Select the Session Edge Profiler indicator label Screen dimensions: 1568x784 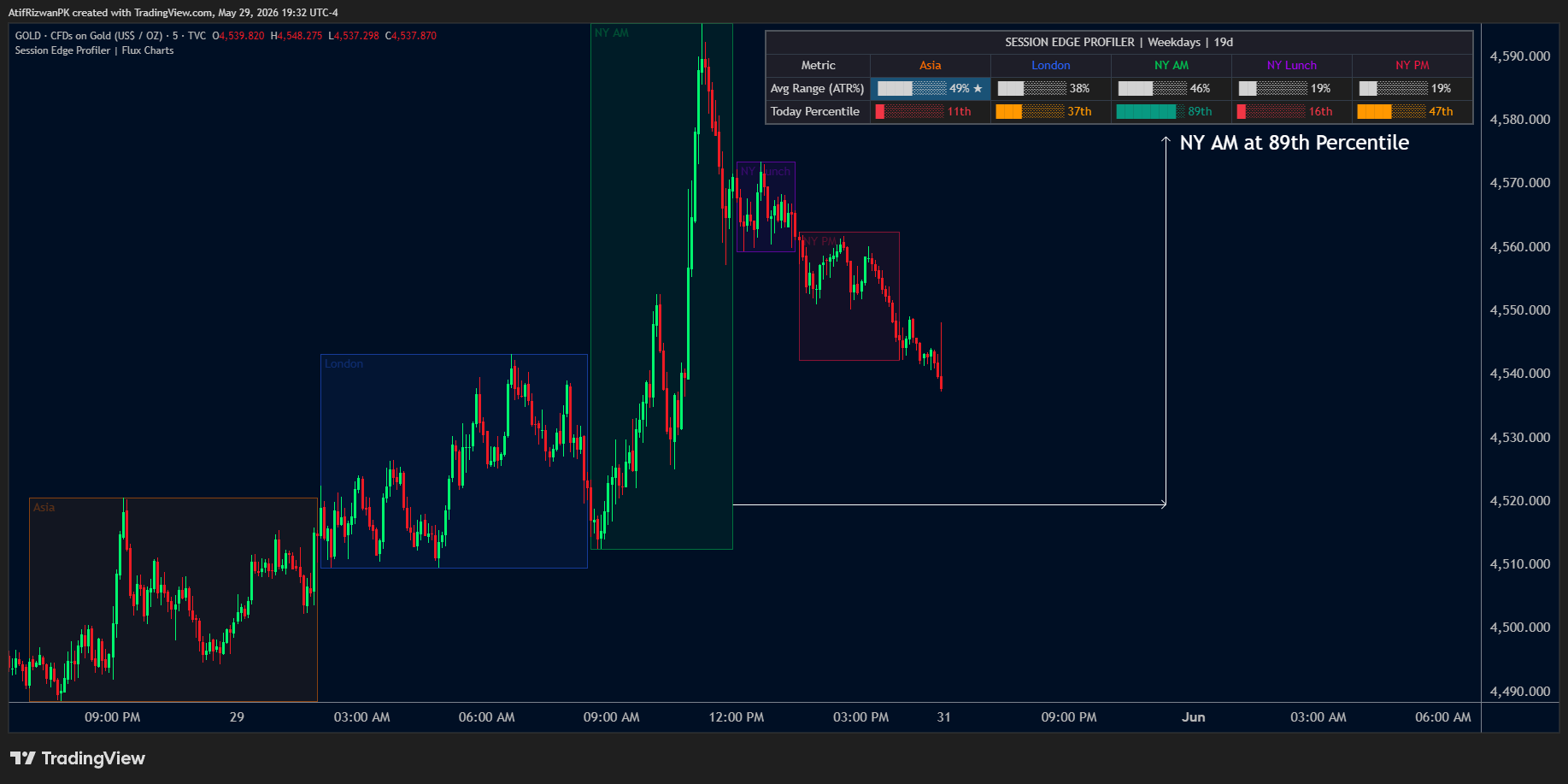[x=94, y=50]
